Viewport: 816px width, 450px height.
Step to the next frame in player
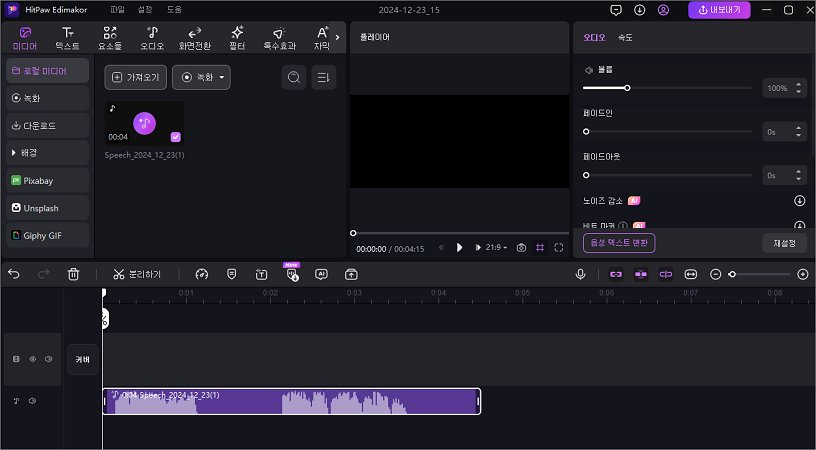(477, 248)
